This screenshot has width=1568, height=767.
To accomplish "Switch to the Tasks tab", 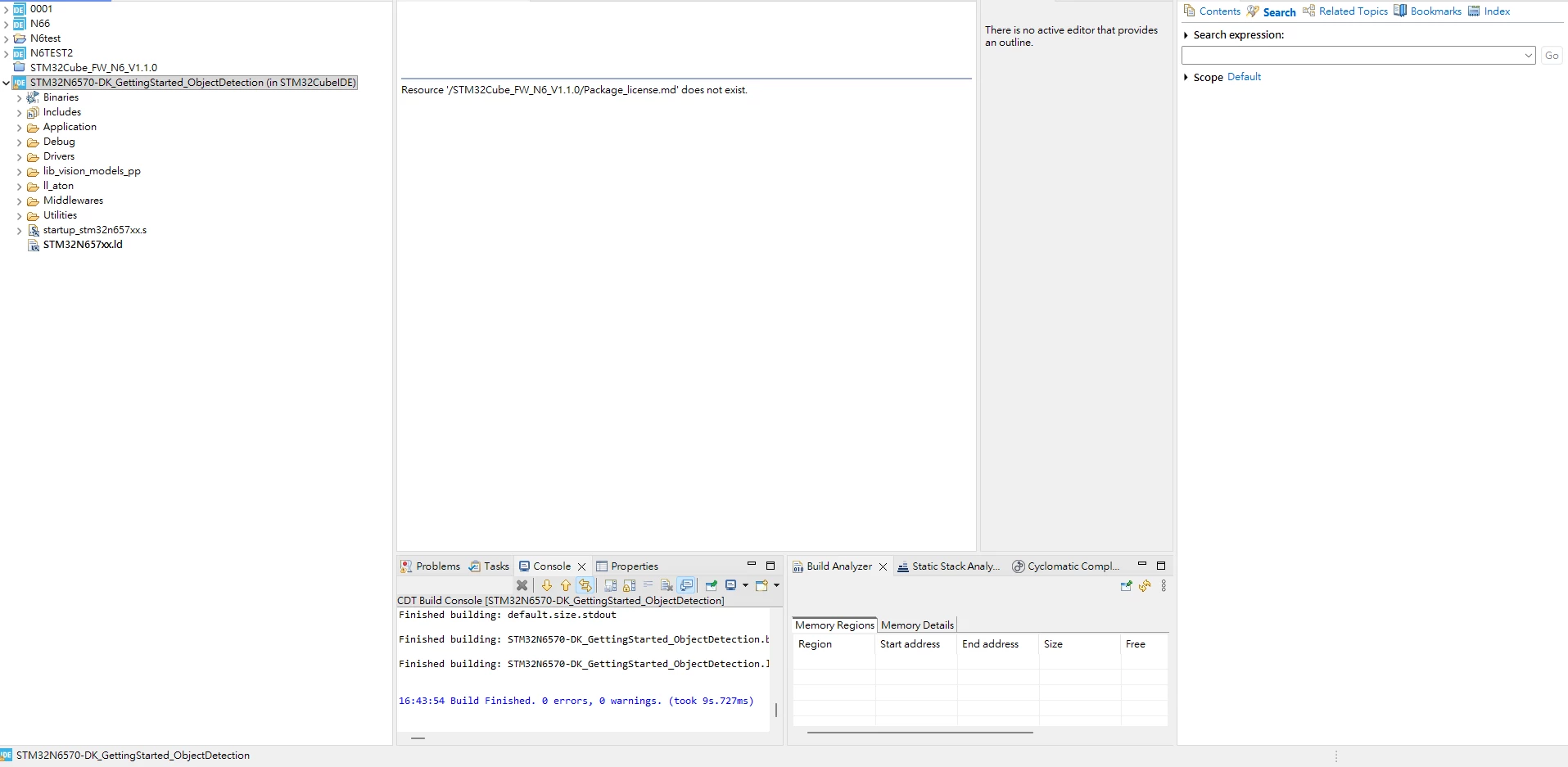I will click(489, 566).
